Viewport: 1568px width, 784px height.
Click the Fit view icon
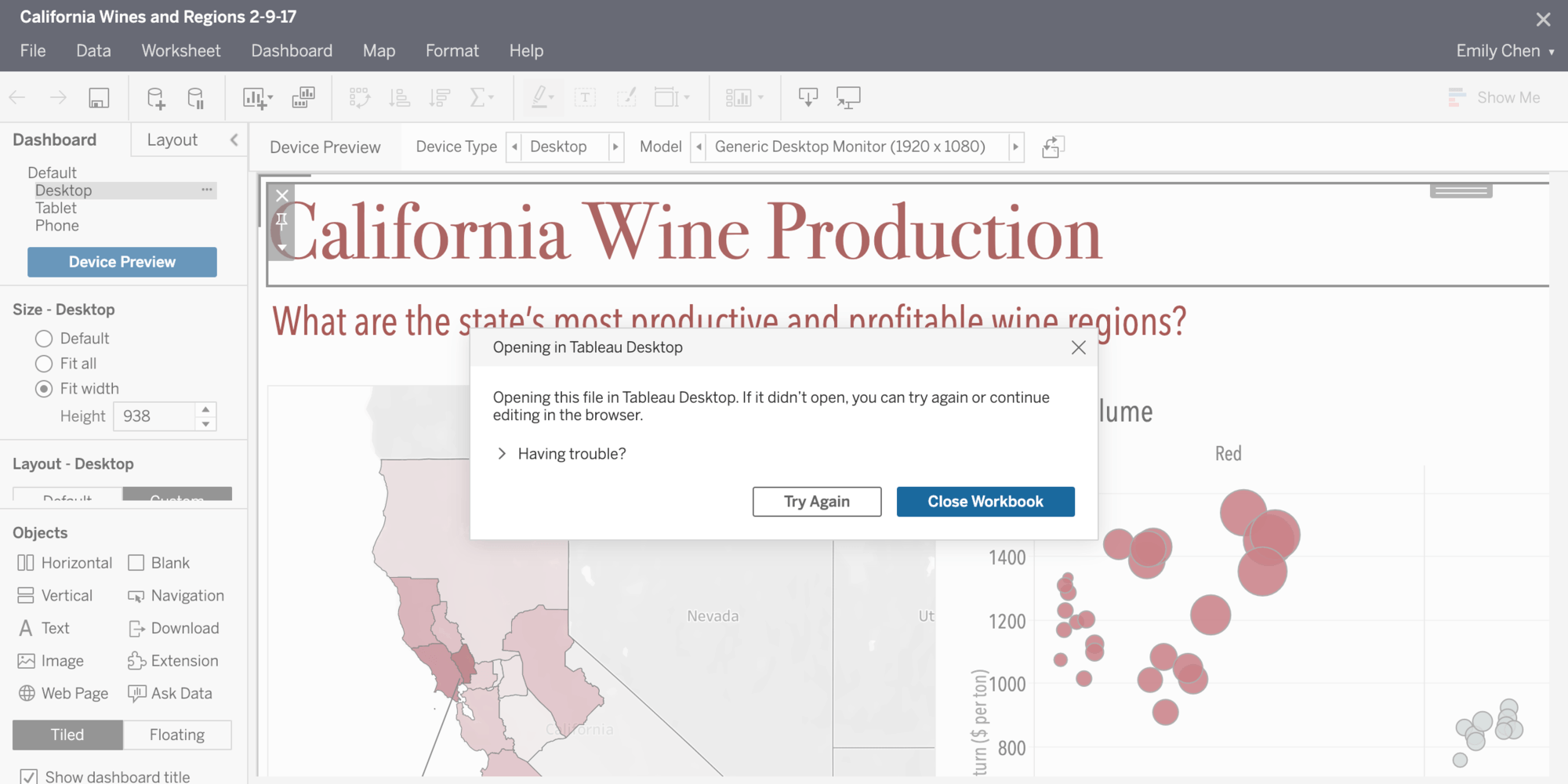[672, 97]
